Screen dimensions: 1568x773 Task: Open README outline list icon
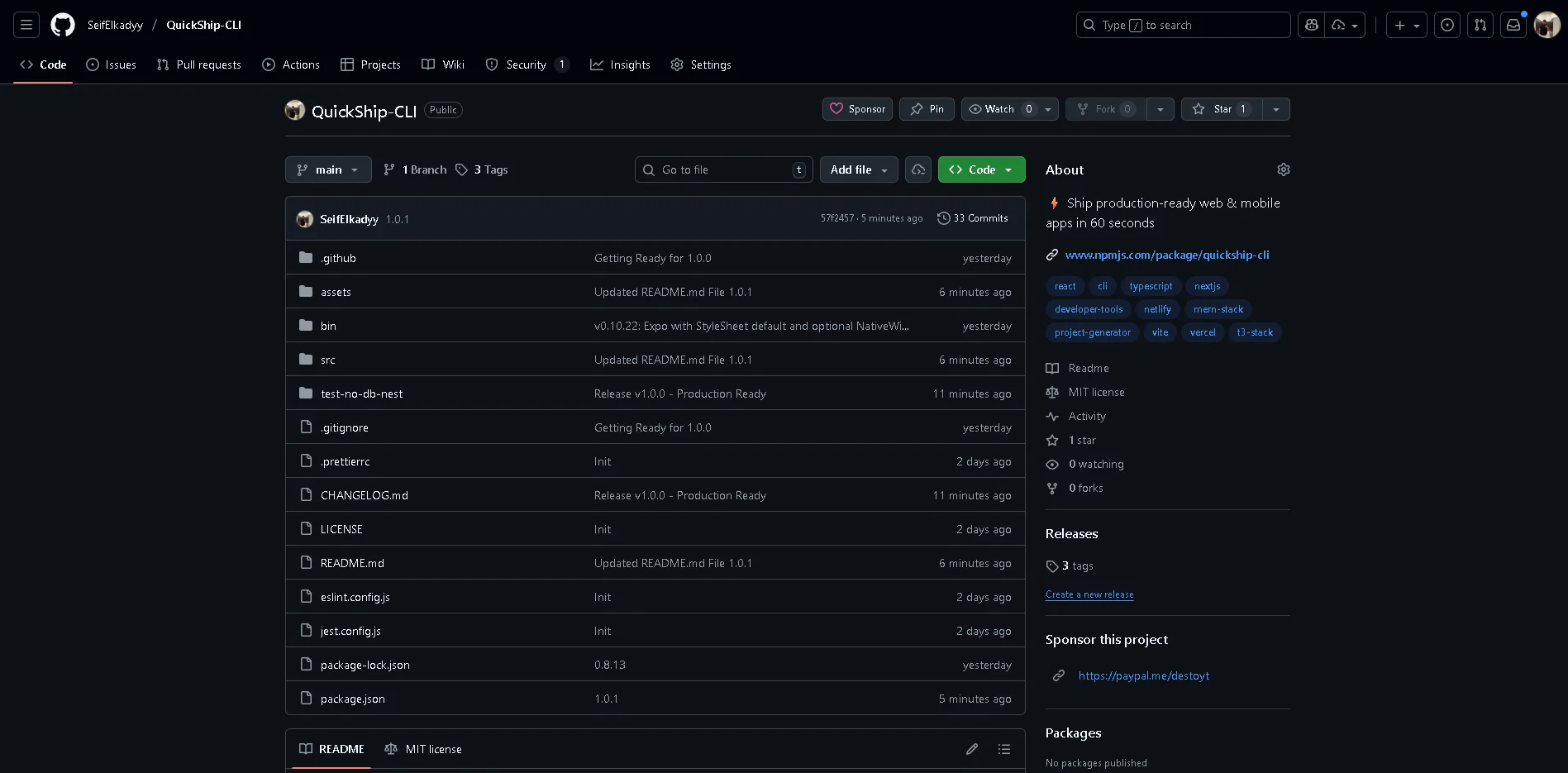pos(1004,749)
